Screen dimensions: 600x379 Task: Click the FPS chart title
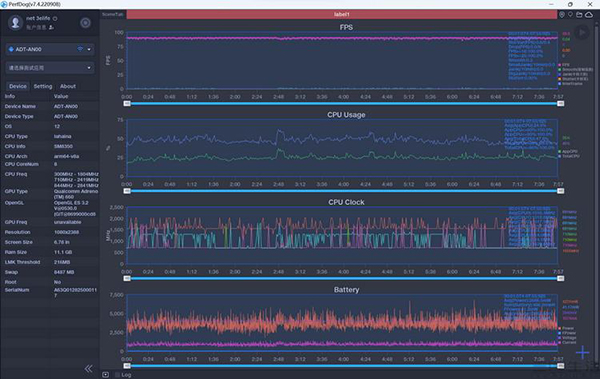click(346, 28)
